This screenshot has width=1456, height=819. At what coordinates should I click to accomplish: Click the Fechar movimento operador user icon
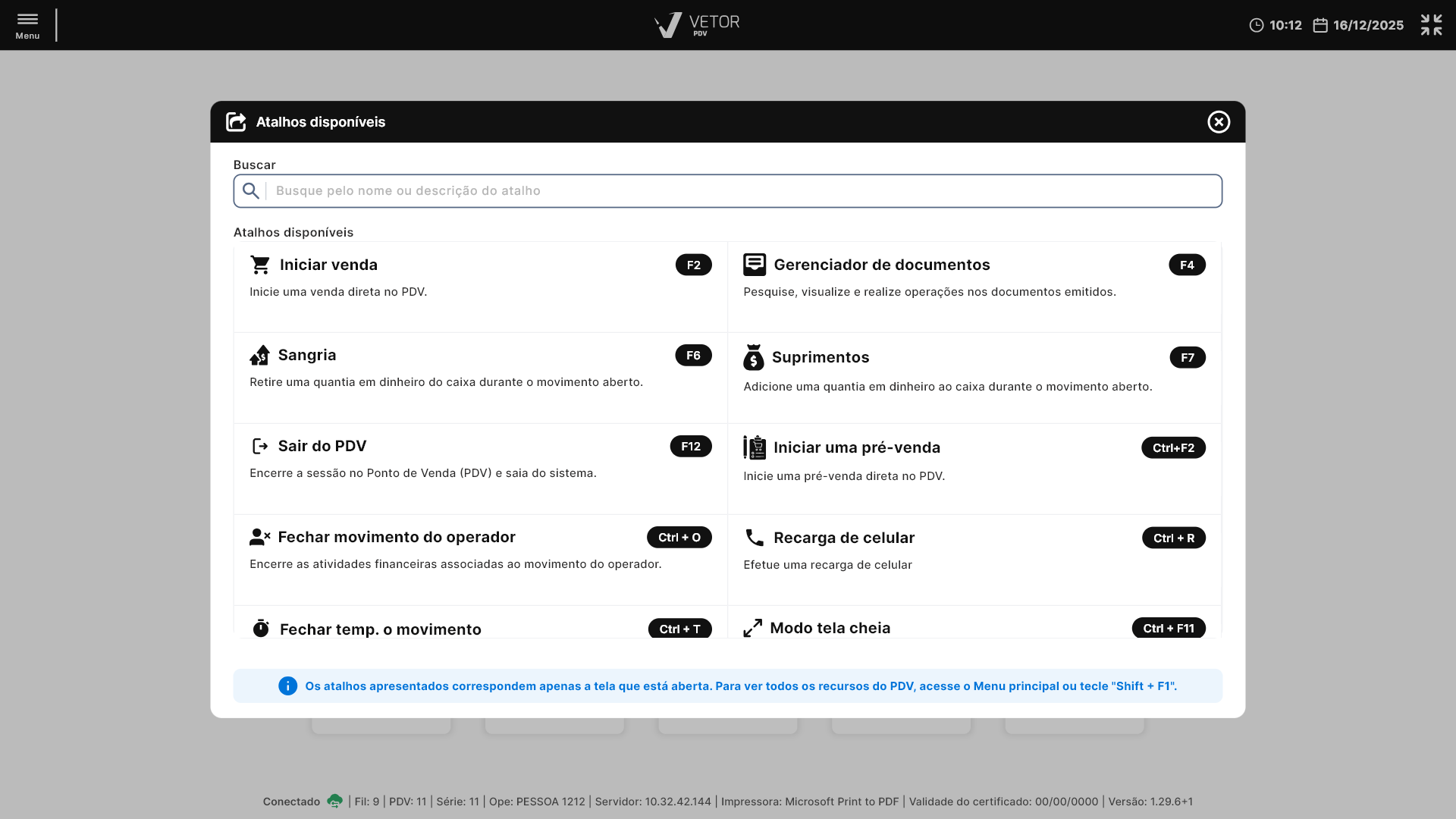pyautogui.click(x=259, y=537)
